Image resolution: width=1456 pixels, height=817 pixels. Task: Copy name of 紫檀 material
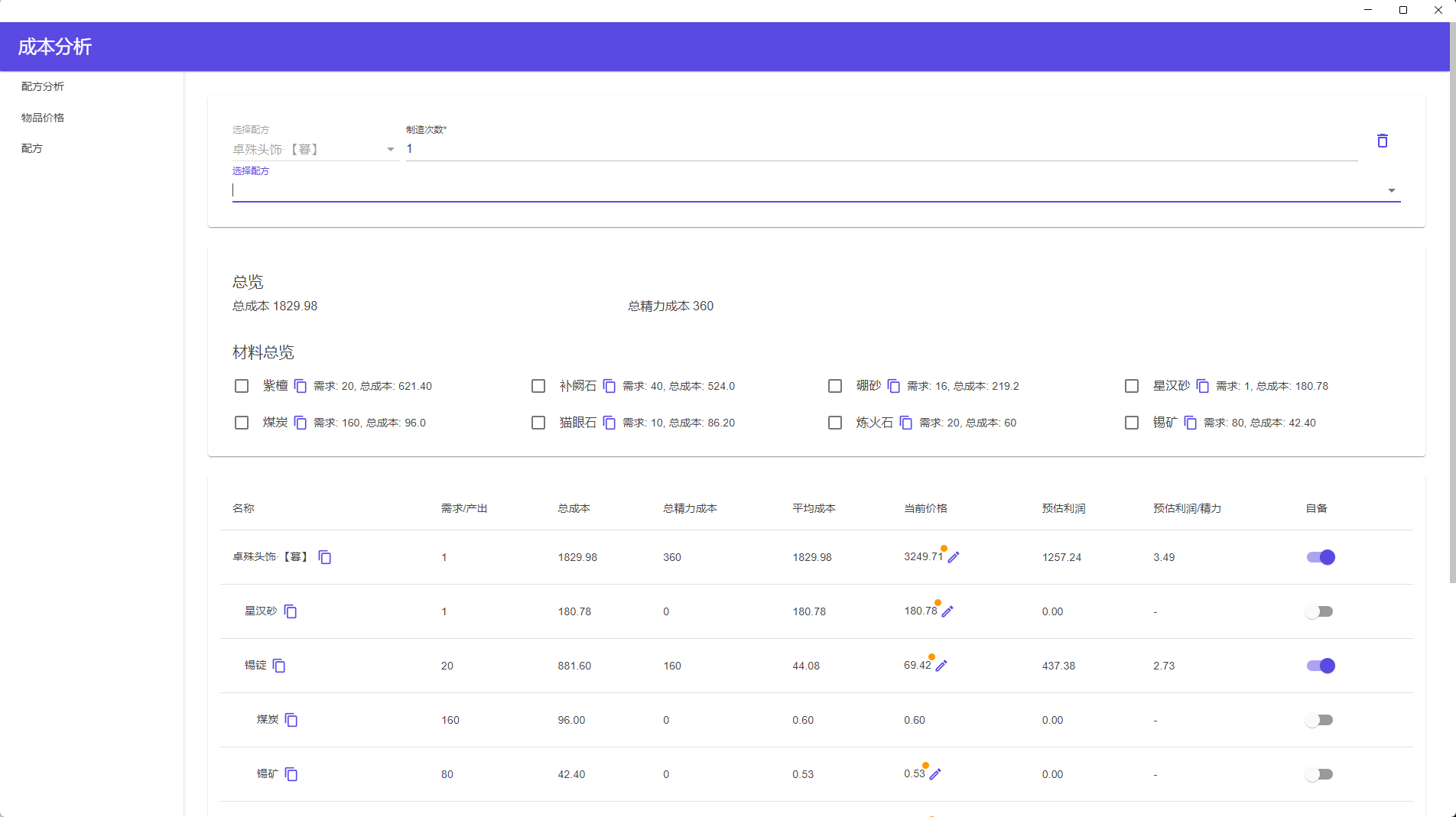pyautogui.click(x=301, y=387)
